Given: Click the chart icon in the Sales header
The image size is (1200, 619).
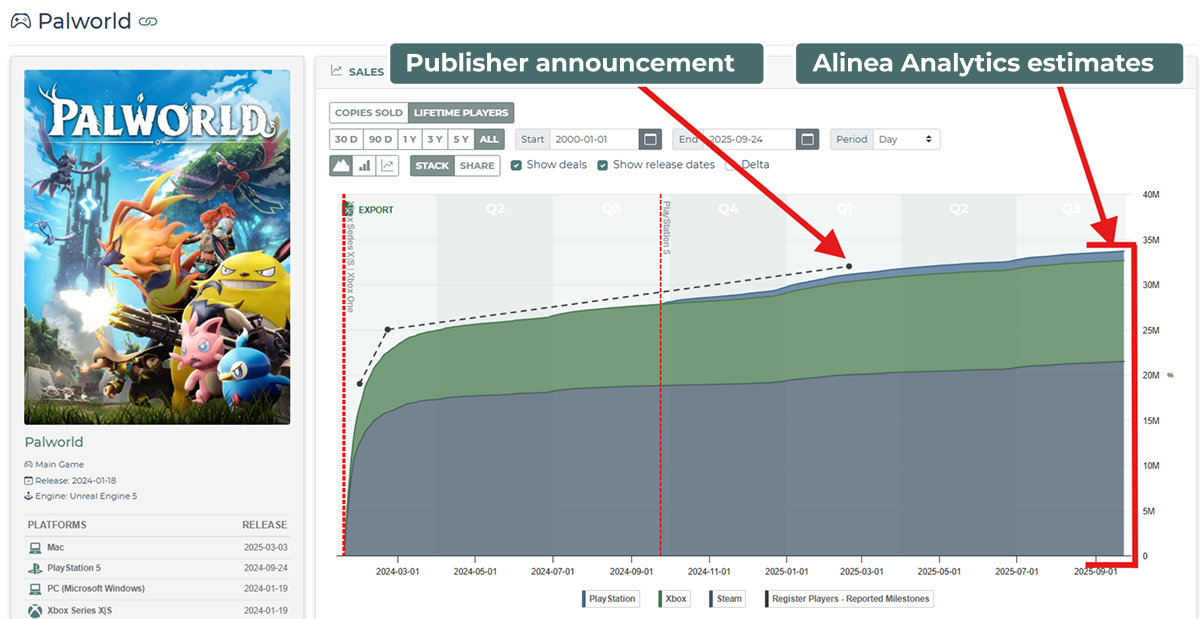Looking at the screenshot, I should (x=337, y=72).
